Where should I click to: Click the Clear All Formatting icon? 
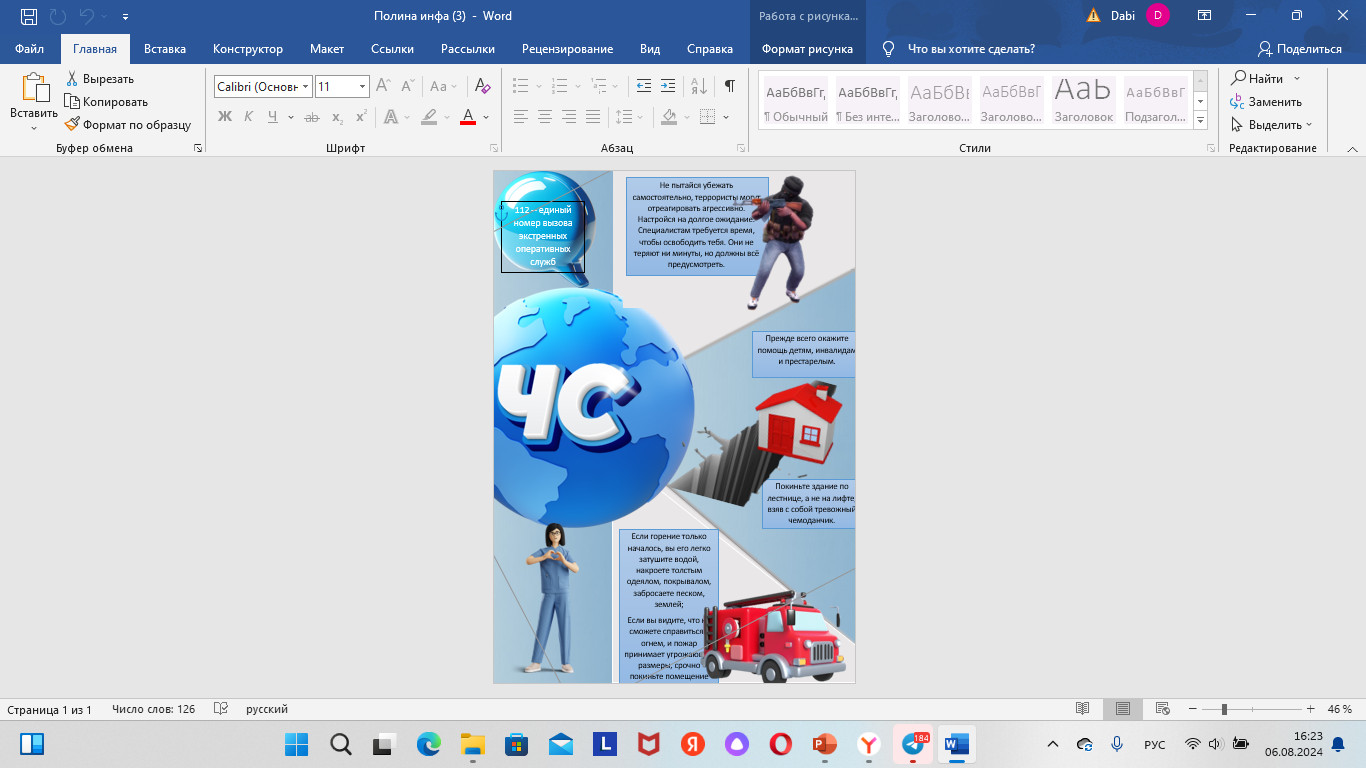(x=483, y=86)
